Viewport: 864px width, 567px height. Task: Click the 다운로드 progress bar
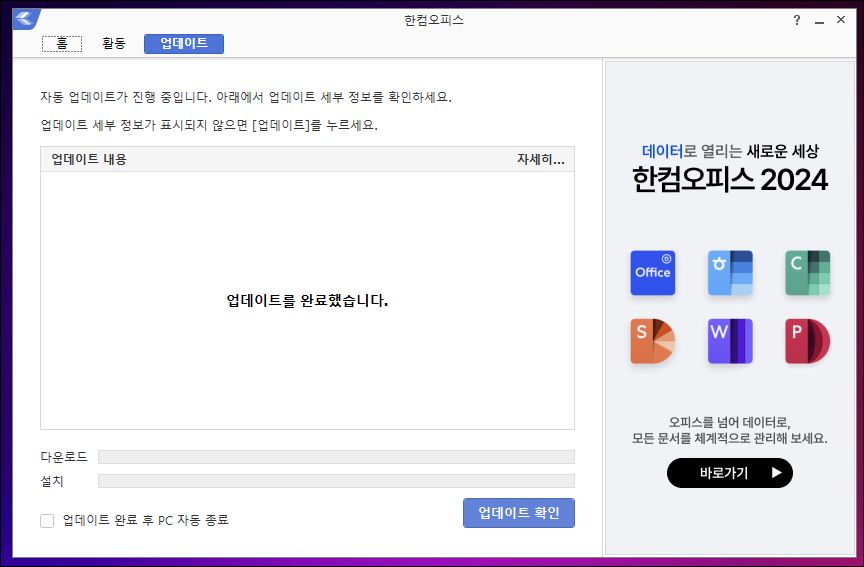point(336,457)
